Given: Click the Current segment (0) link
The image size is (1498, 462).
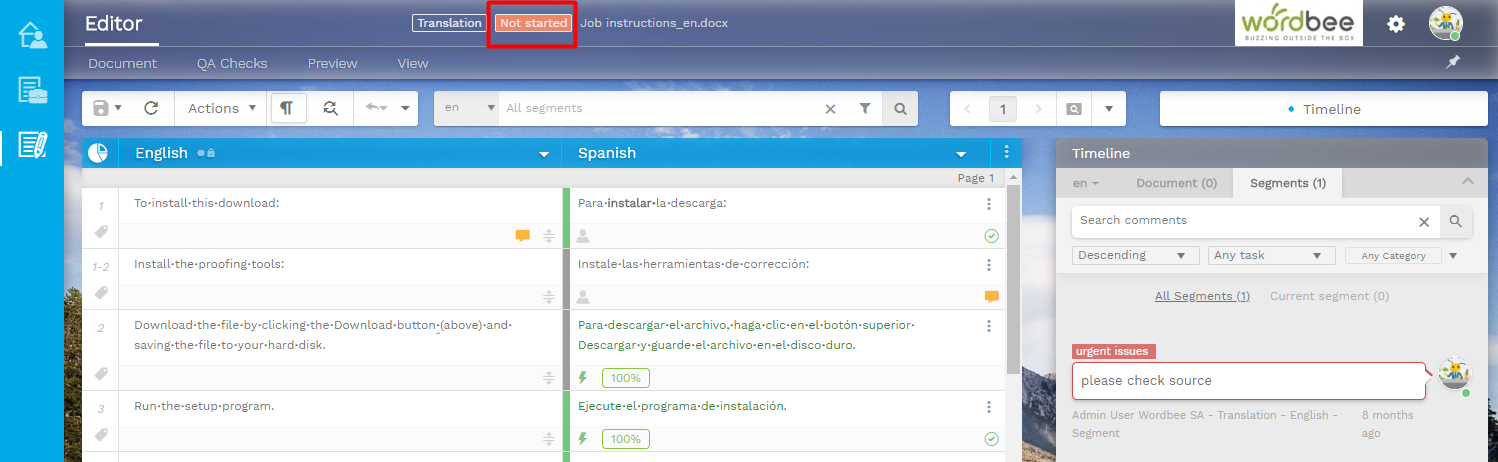Looking at the screenshot, I should pos(1329,296).
